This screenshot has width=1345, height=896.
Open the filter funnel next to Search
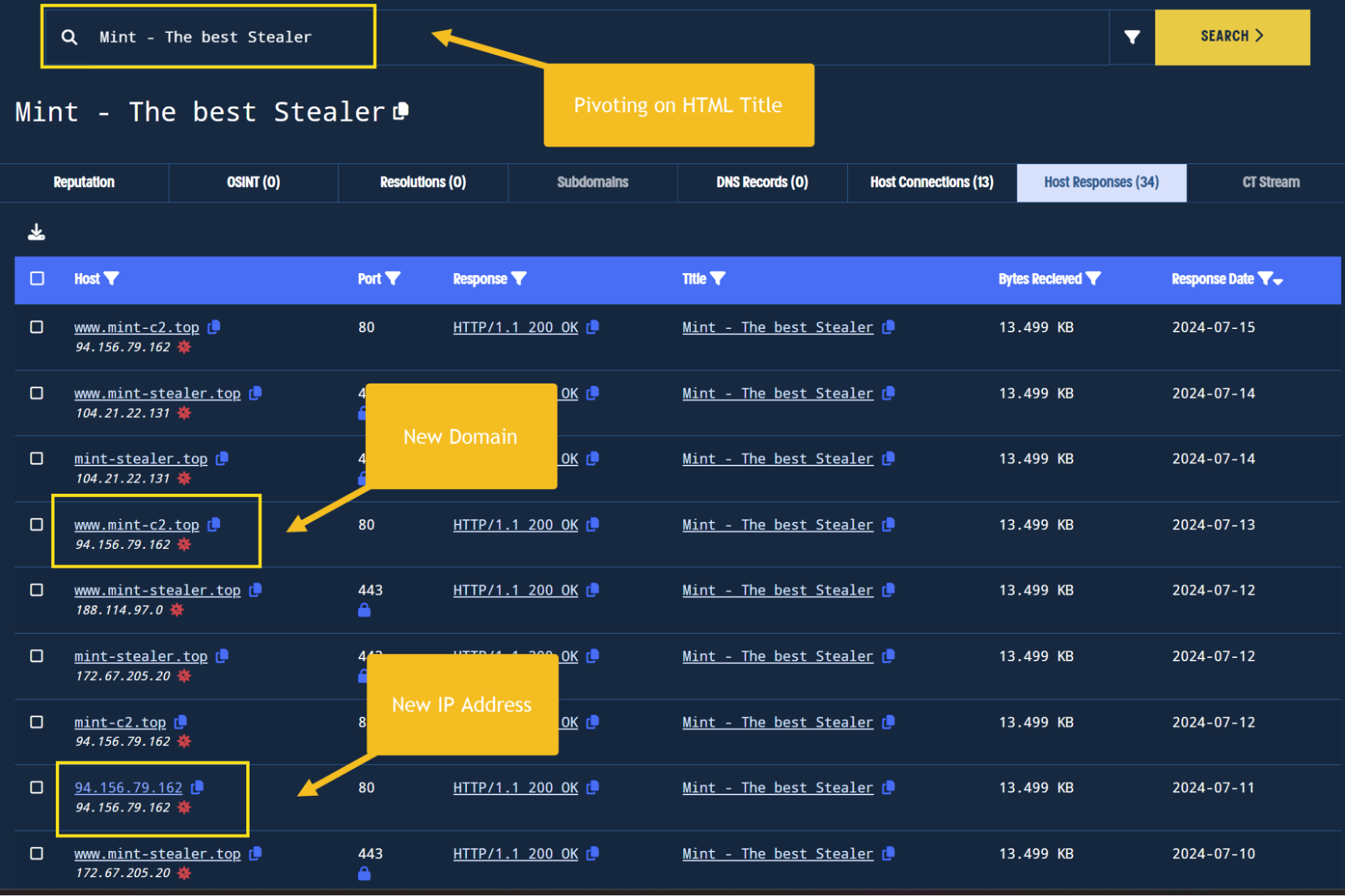coord(1132,37)
